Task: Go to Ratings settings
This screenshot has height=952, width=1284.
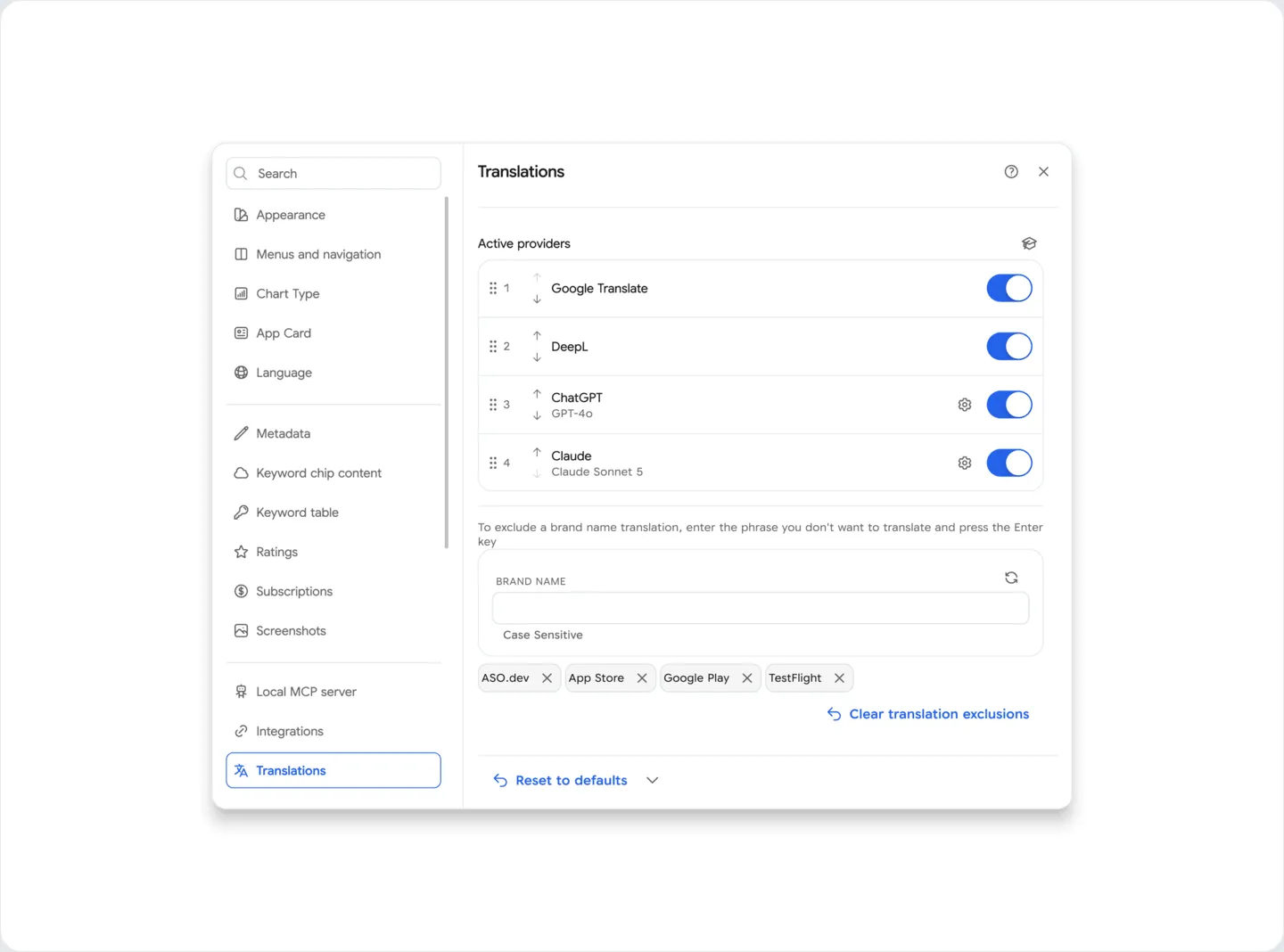Action: [x=333, y=552]
